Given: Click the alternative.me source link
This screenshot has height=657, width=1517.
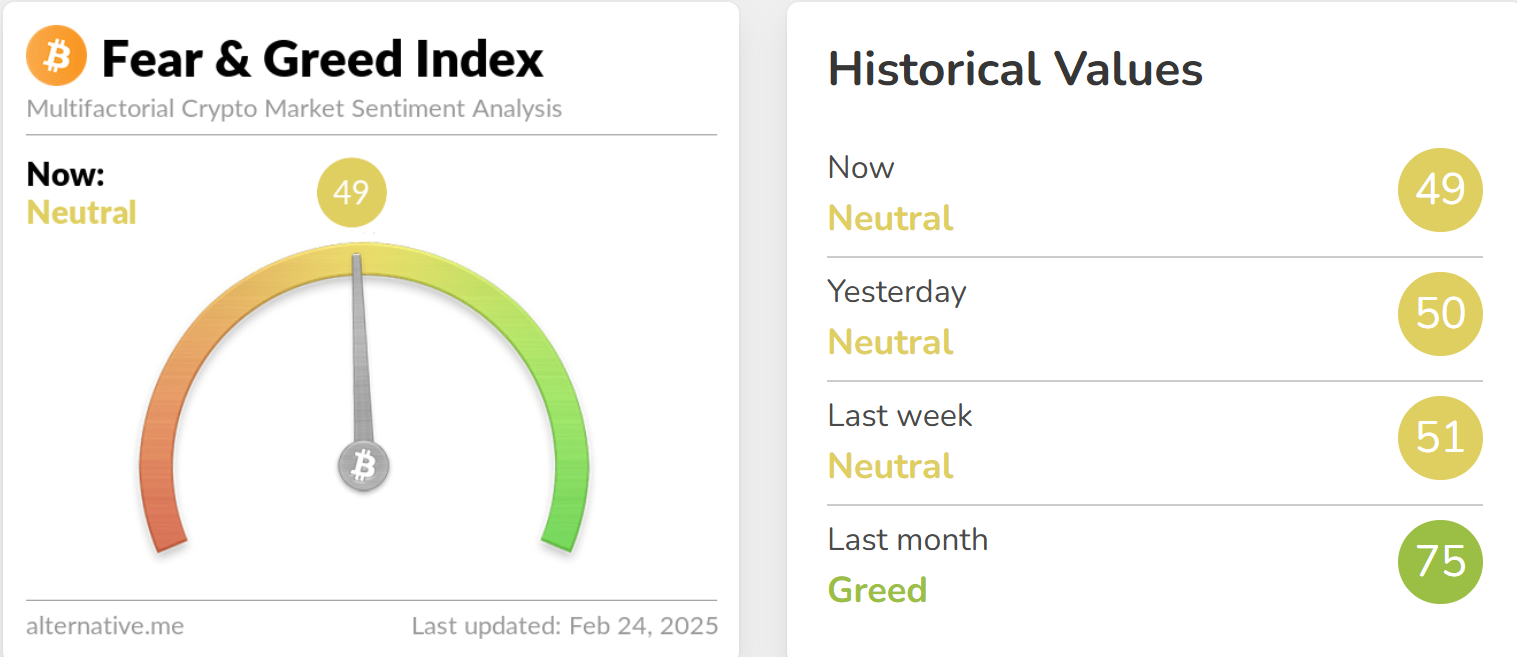Looking at the screenshot, I should (x=105, y=626).
